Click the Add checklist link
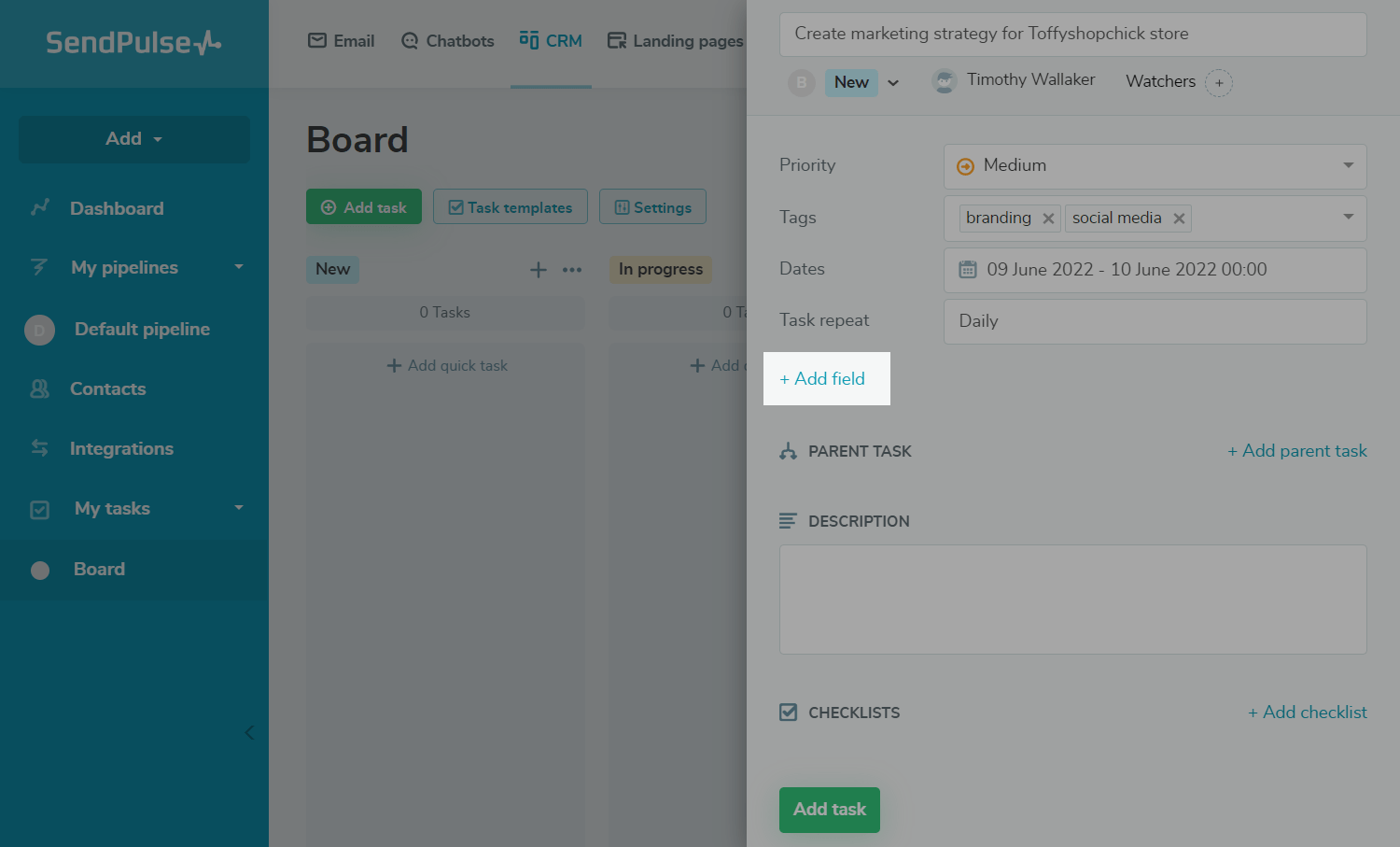The height and width of the screenshot is (847, 1400). coord(1308,713)
